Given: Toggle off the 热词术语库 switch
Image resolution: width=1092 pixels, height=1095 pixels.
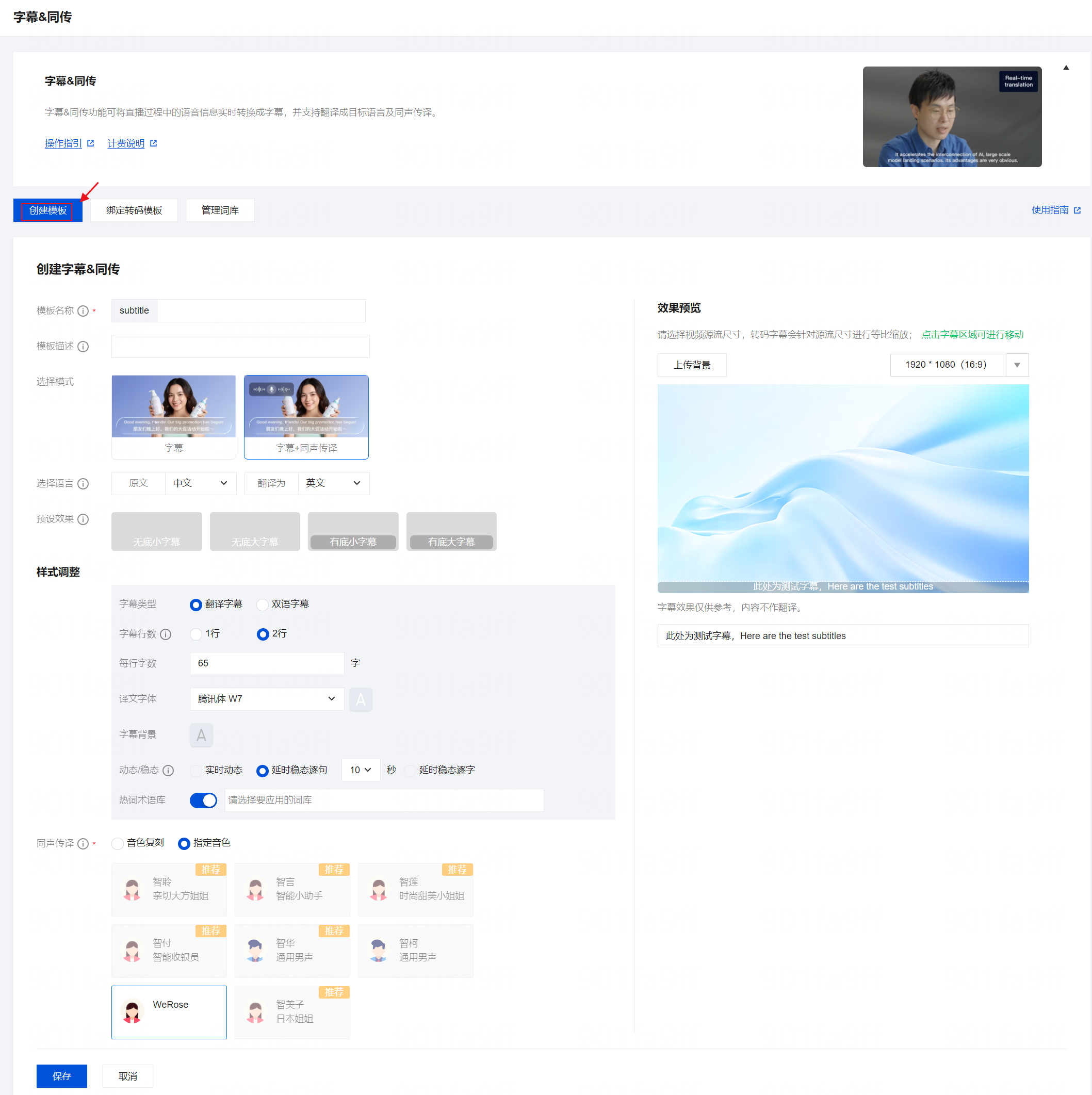Looking at the screenshot, I should (203, 800).
